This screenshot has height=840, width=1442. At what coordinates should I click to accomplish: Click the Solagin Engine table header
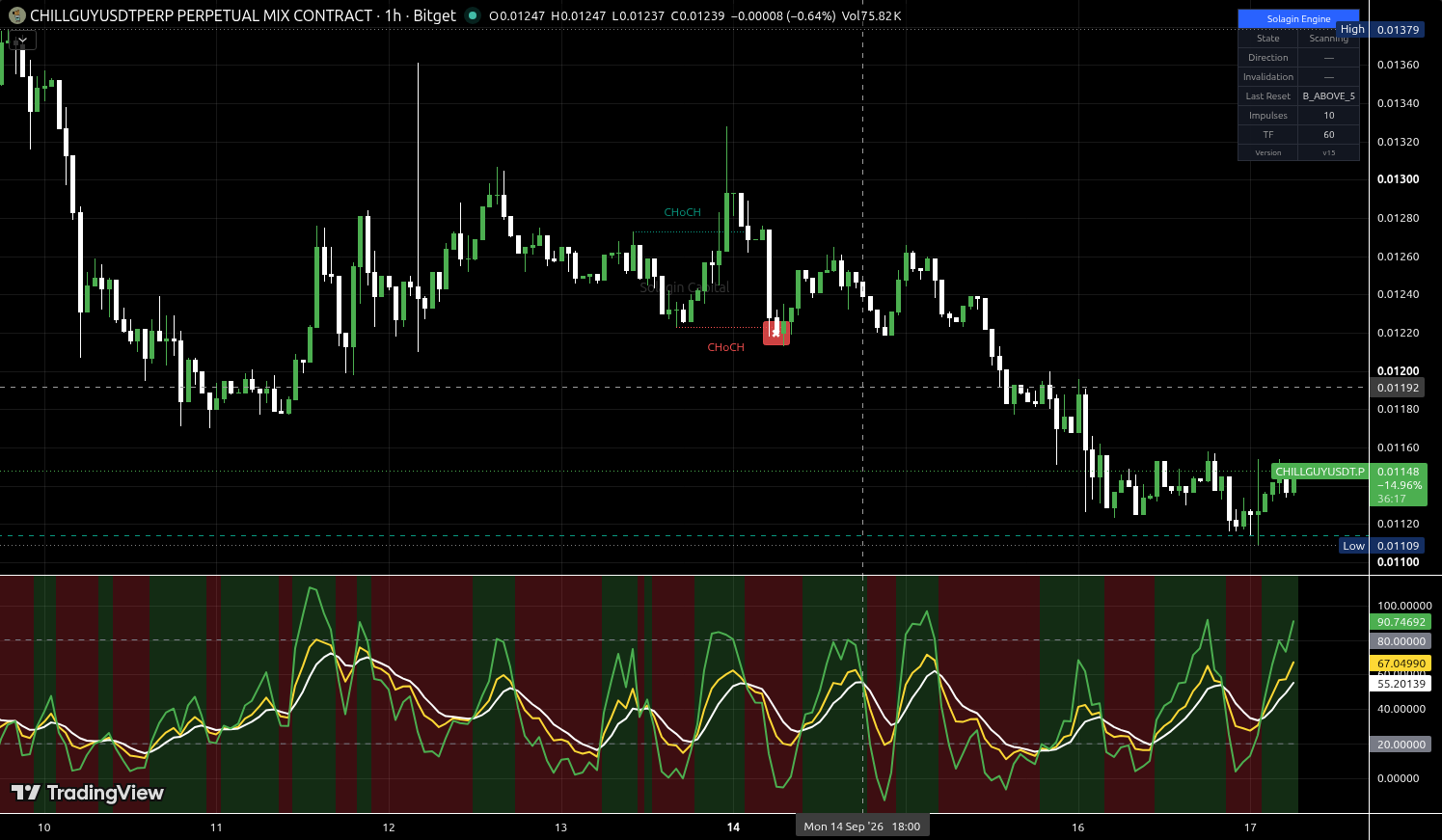pyautogui.click(x=1298, y=18)
